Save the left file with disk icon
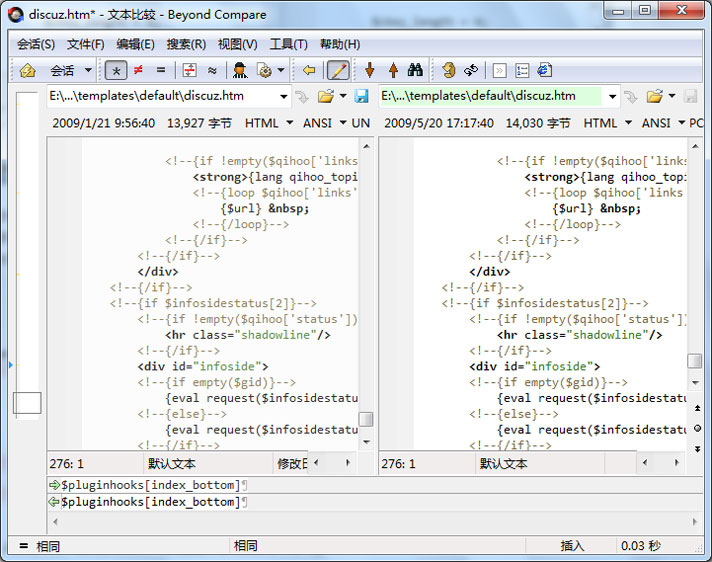The height and width of the screenshot is (562, 712). coord(361,96)
